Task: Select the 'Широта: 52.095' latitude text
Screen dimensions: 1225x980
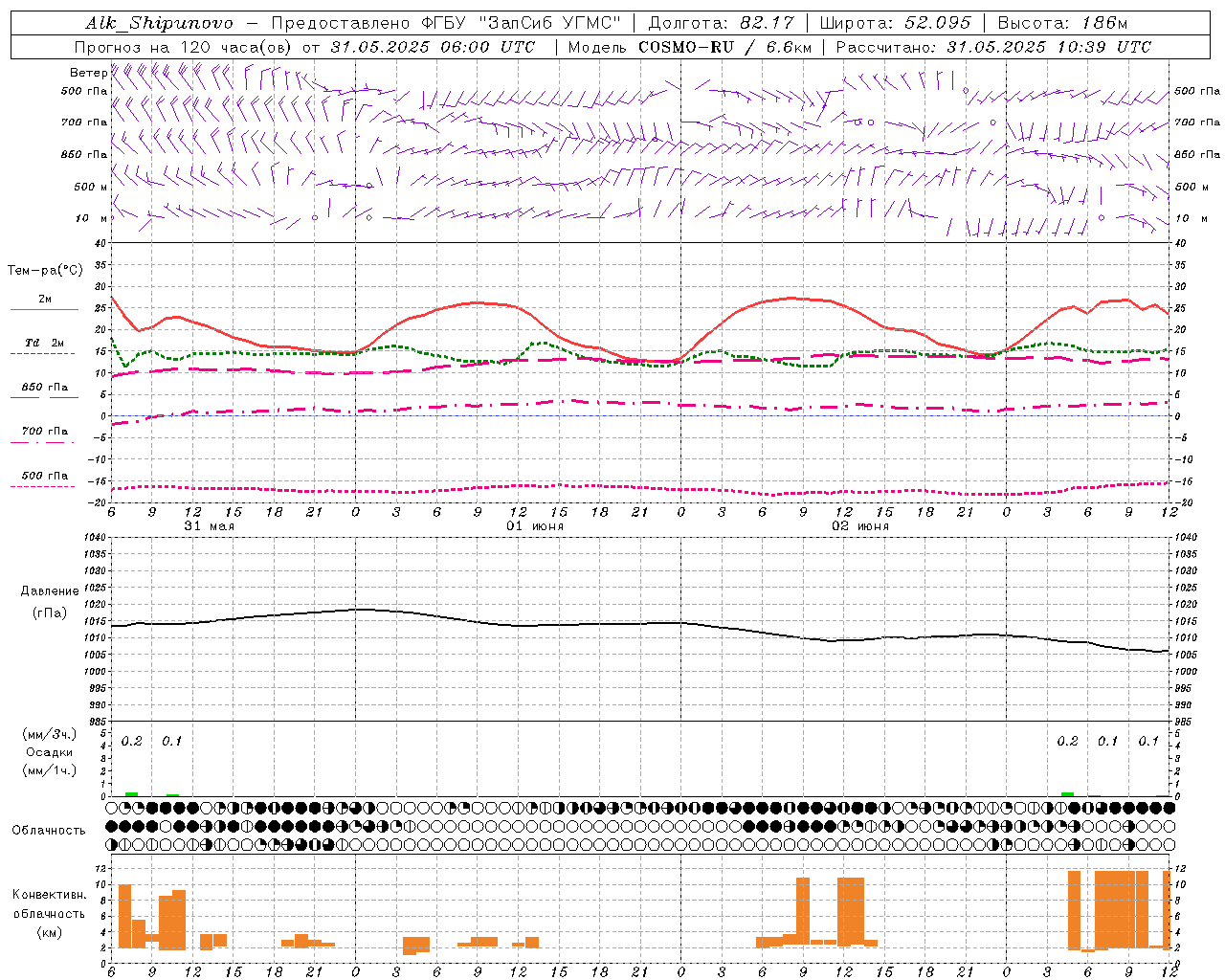Action: 896,23
